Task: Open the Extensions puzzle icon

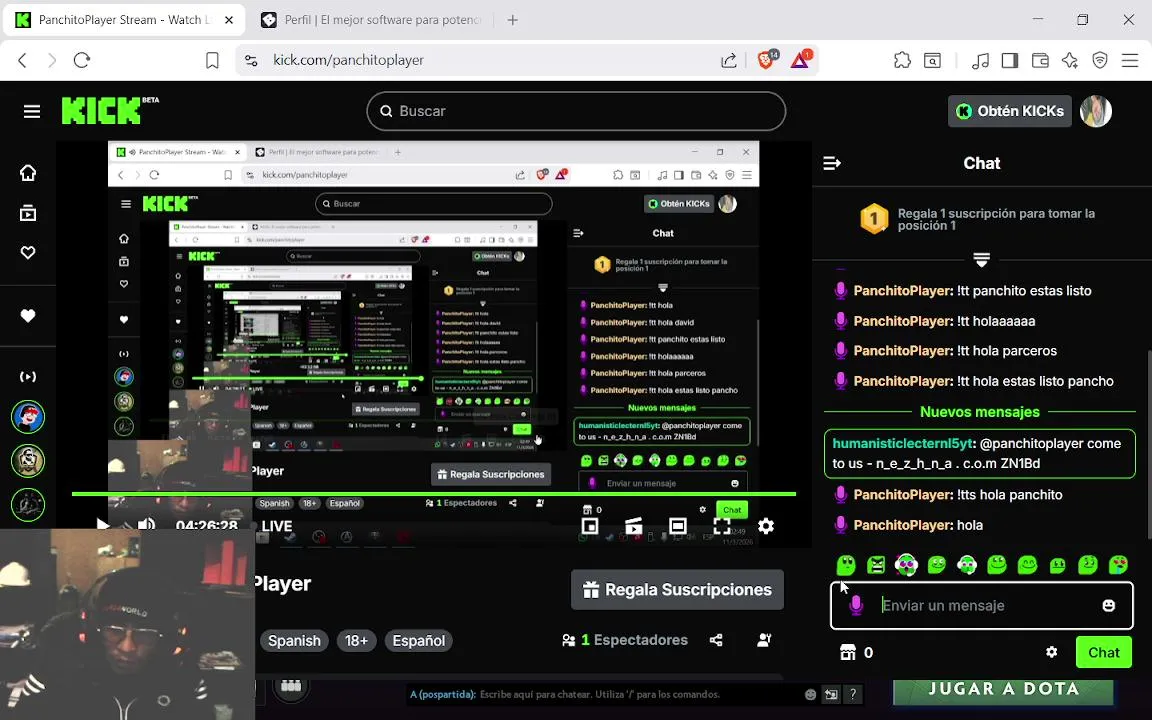Action: (902, 60)
